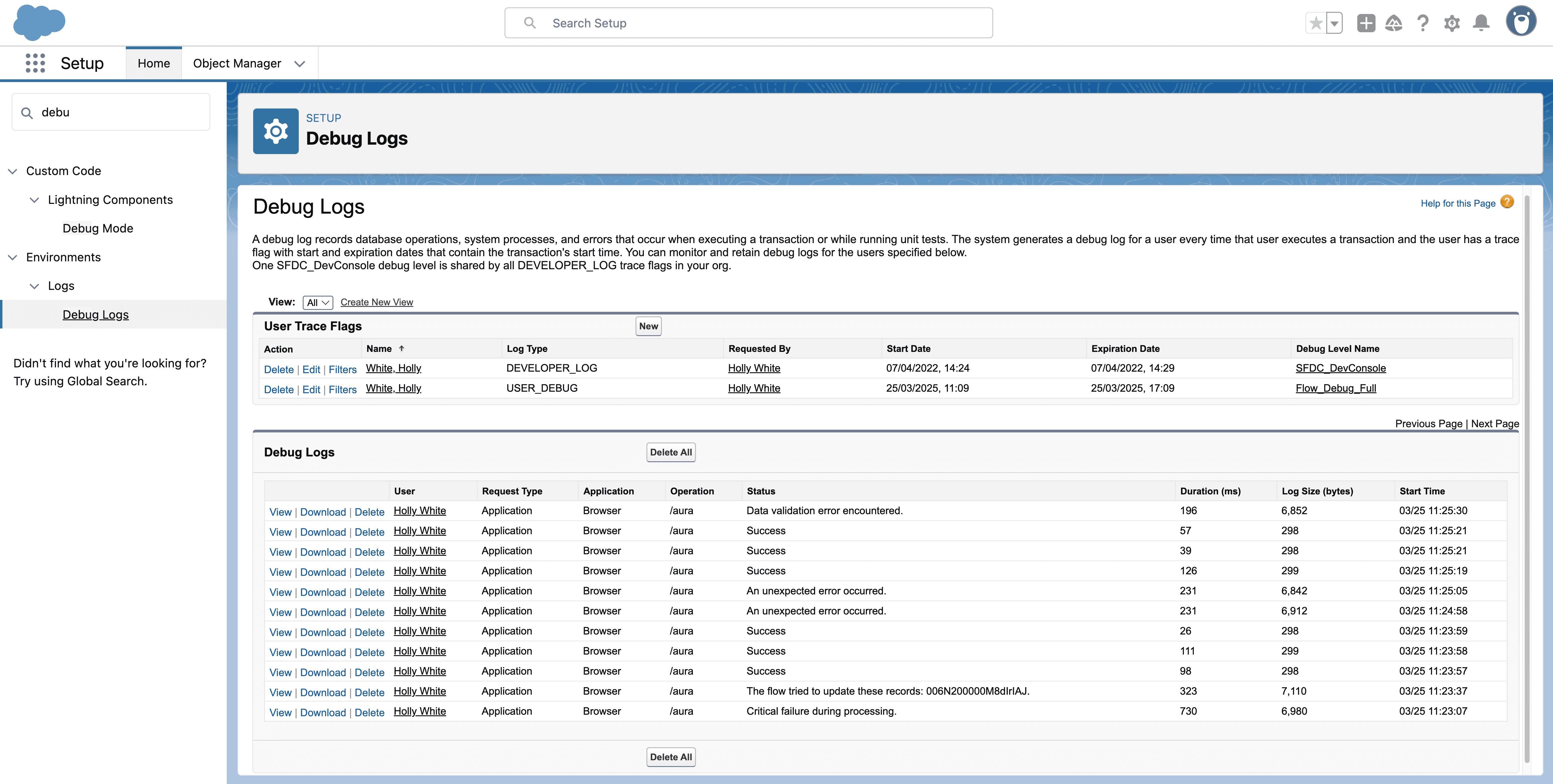Open the Trailhead guidance icon
The width and height of the screenshot is (1553, 784).
click(1394, 23)
